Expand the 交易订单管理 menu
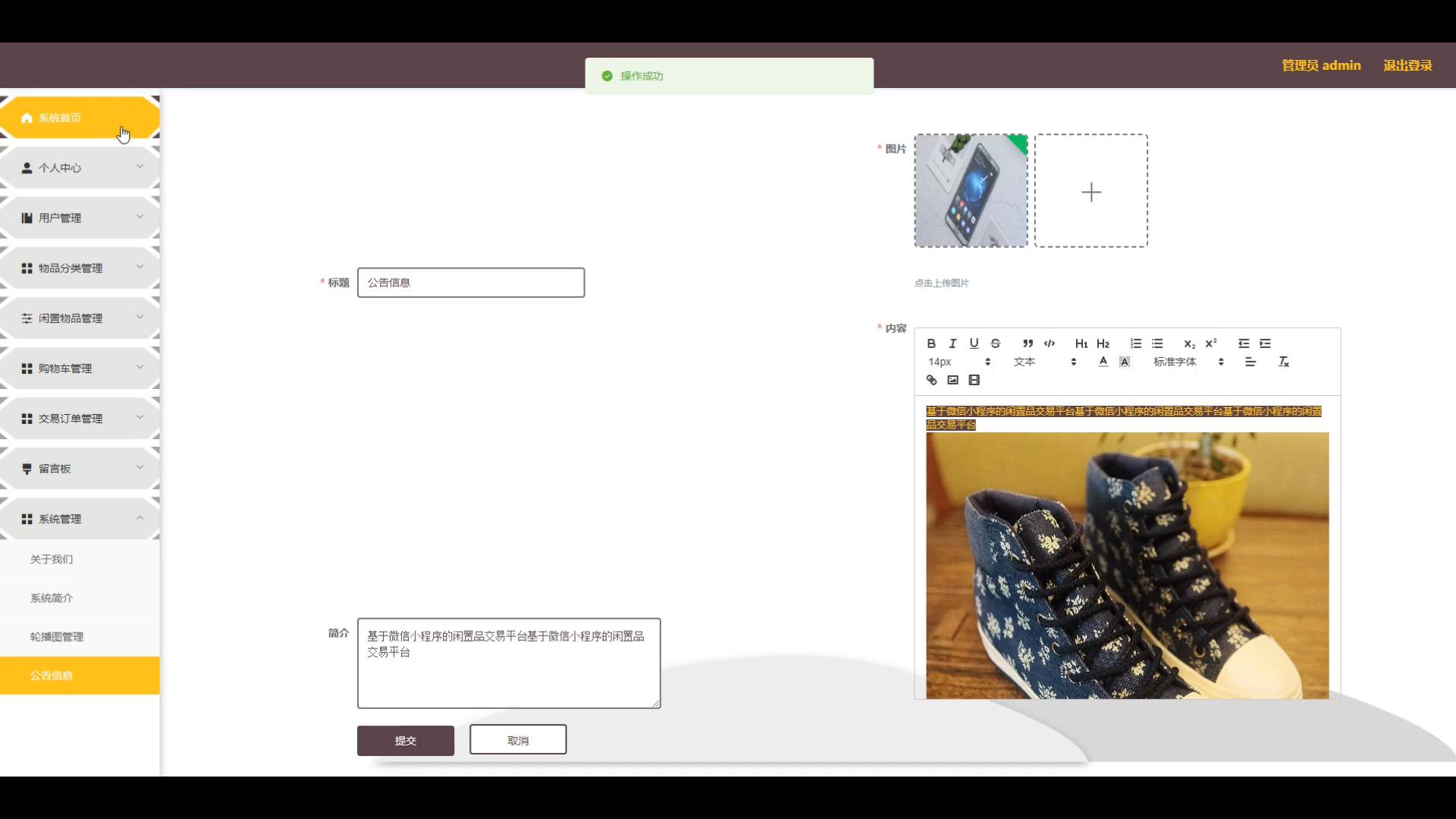 (80, 418)
